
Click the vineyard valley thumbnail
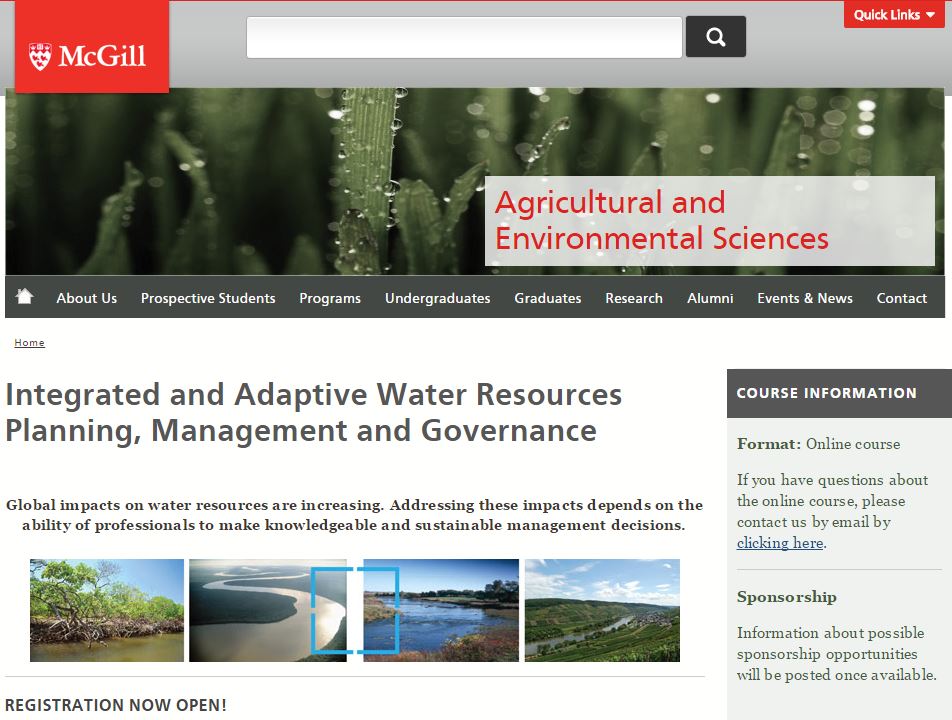pos(602,610)
